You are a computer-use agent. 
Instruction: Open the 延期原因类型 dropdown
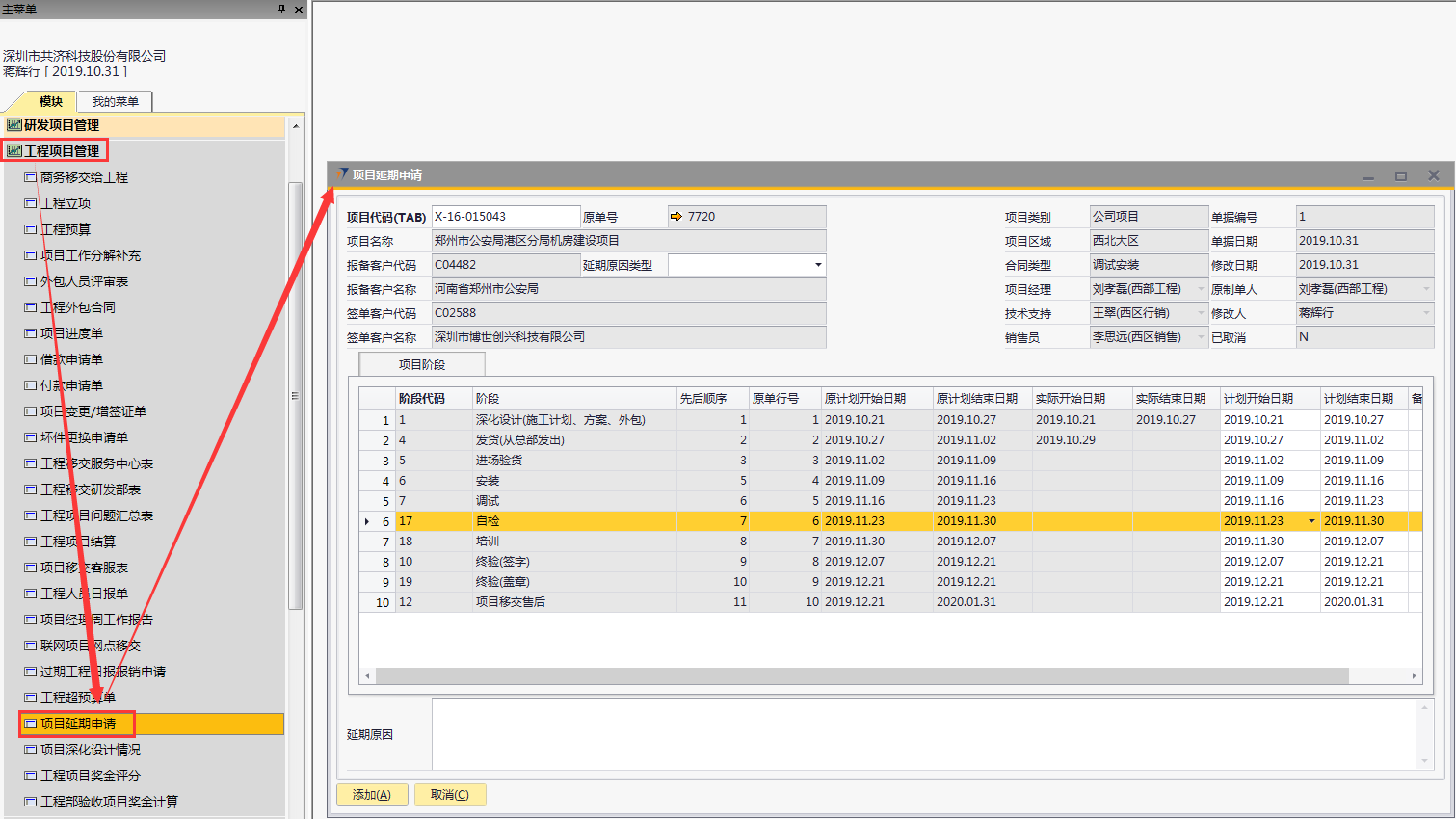pyautogui.click(x=818, y=265)
